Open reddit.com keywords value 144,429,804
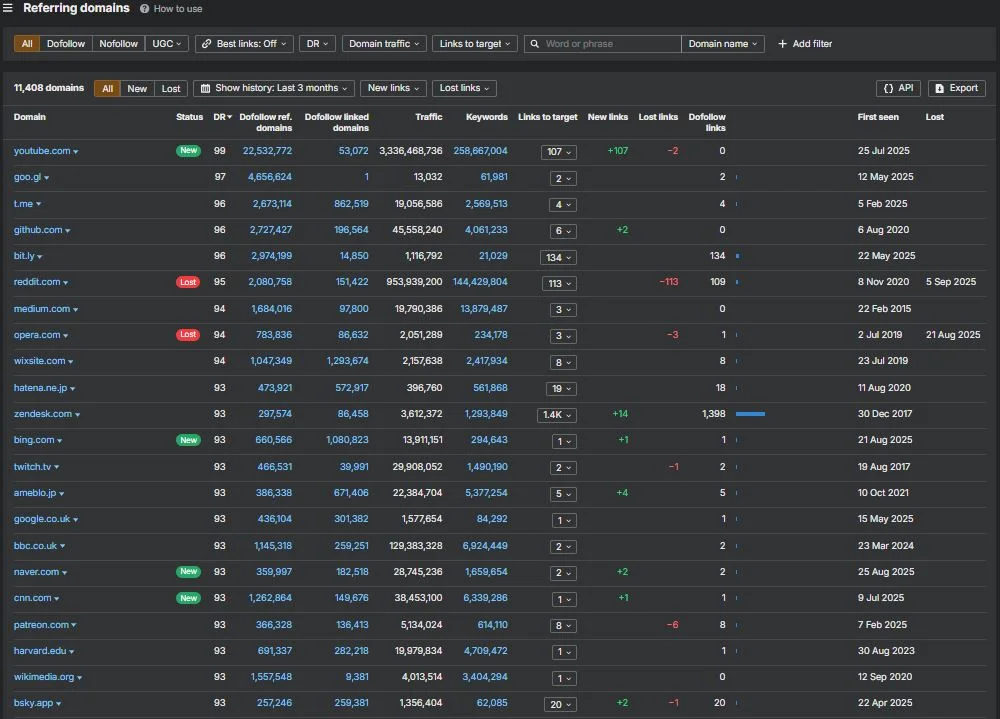 pos(480,282)
